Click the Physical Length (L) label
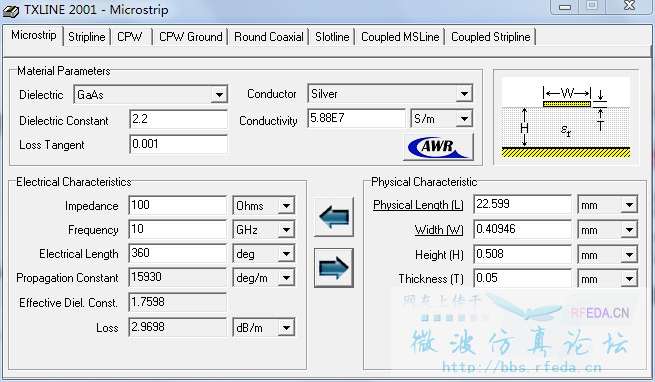655x382 pixels. click(x=418, y=205)
